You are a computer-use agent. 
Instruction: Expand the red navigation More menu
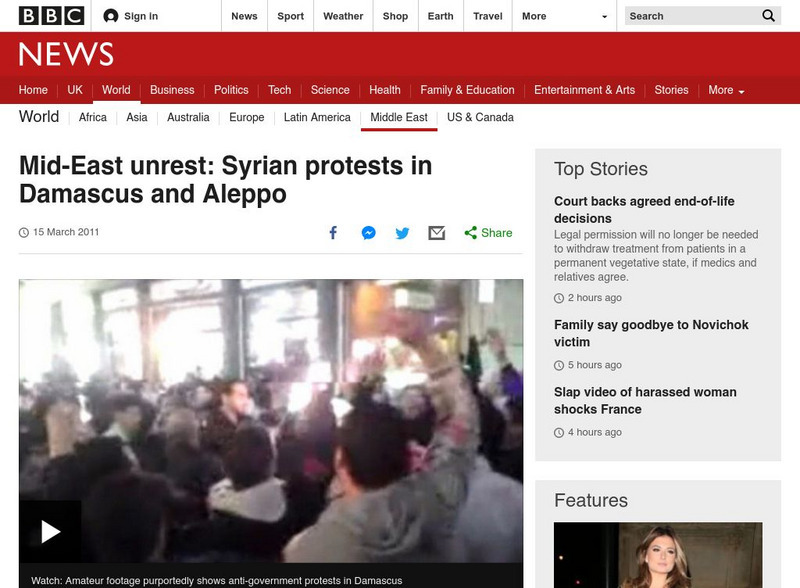(x=726, y=90)
